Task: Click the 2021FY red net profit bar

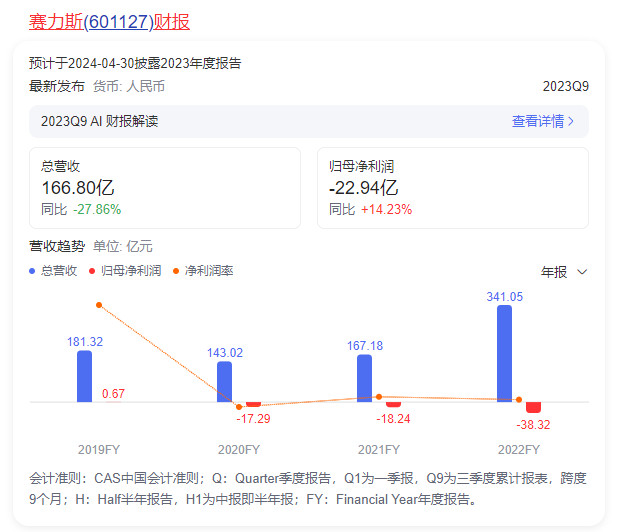Action: [393, 405]
